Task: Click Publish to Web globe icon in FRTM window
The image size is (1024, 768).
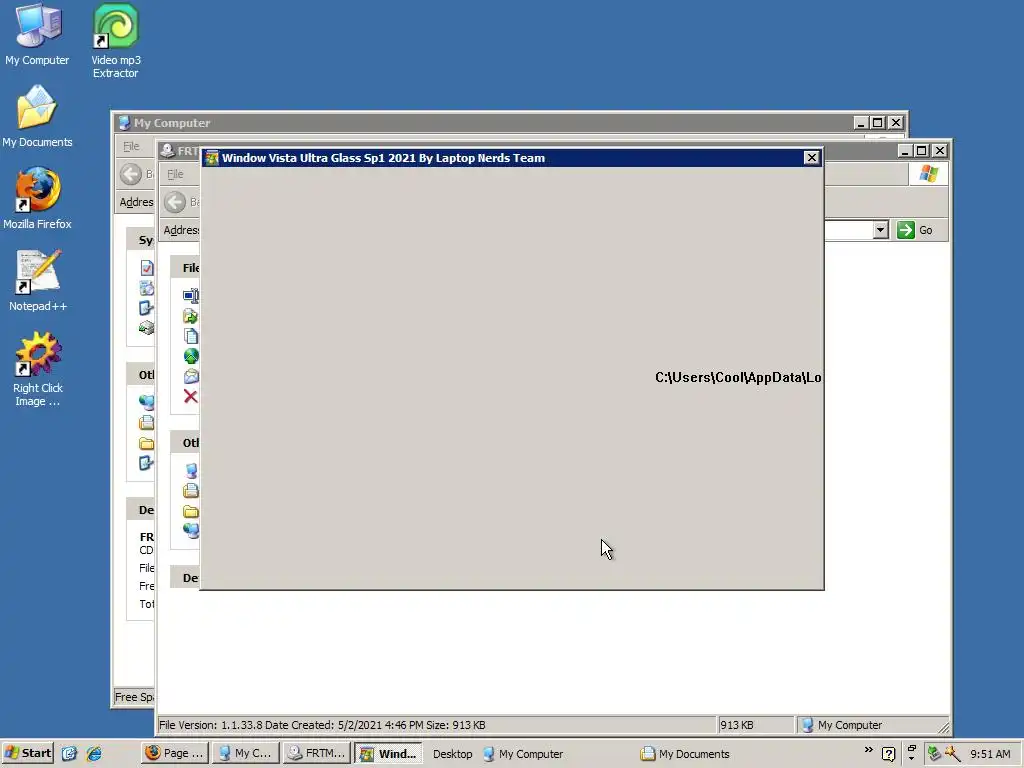Action: 191,356
